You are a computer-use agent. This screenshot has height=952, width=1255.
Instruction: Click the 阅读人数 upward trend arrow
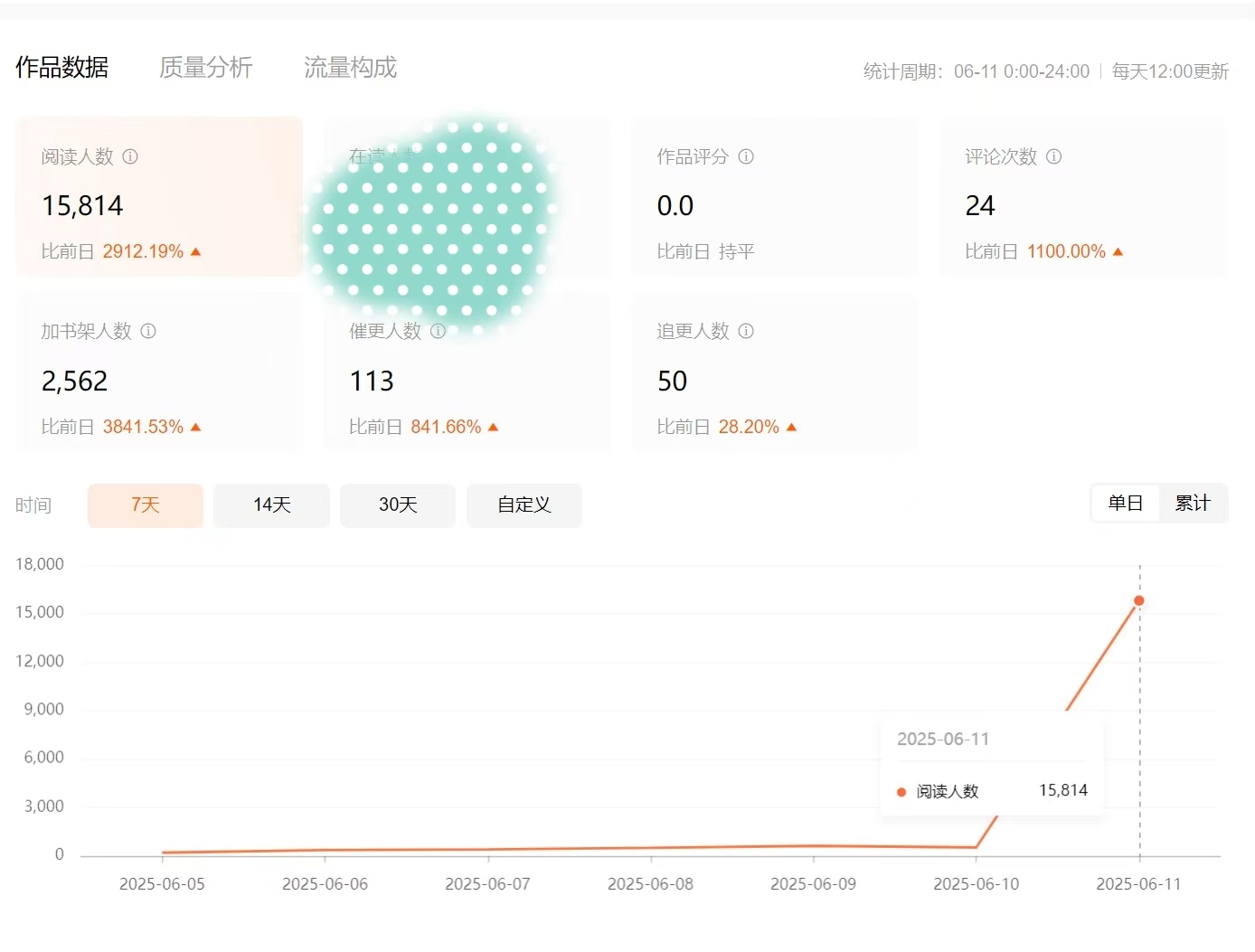click(196, 251)
